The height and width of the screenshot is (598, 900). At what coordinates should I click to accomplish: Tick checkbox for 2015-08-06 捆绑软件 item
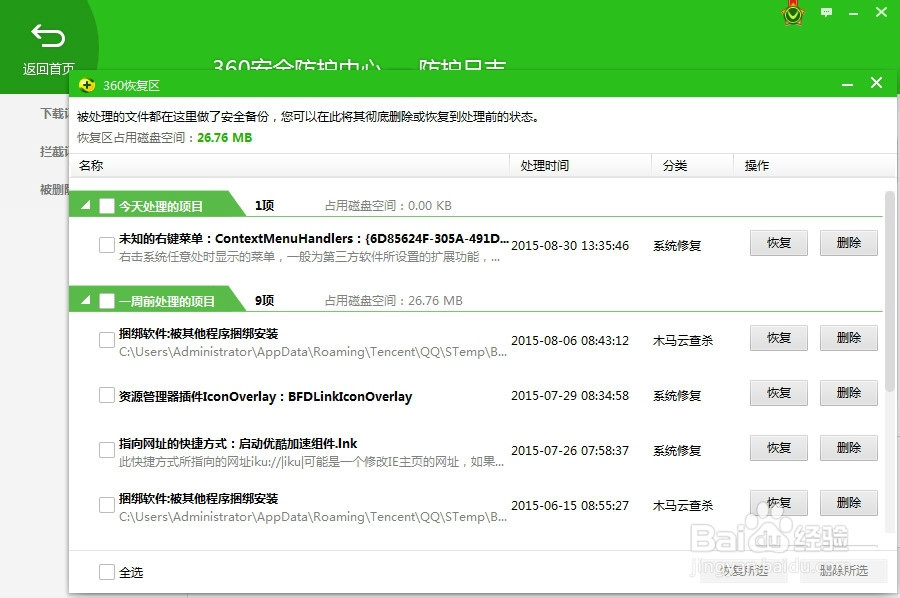[x=107, y=340]
